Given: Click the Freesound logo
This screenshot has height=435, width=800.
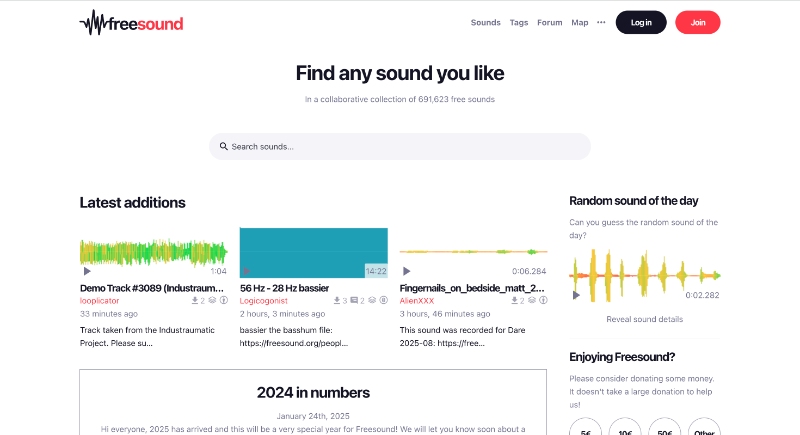Looking at the screenshot, I should coord(131,22).
